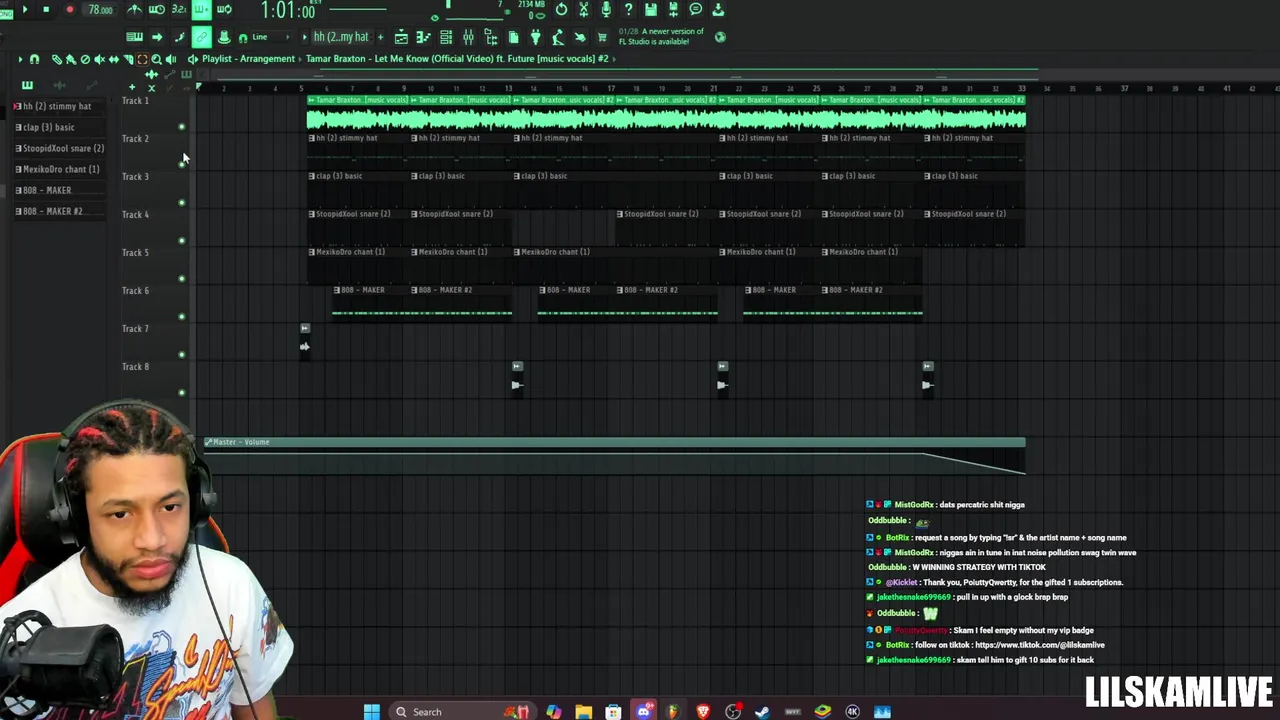Viewport: 1280px width, 720px height.
Task: Select the Zoom magnifier tool in the playlist
Action: coord(156,59)
